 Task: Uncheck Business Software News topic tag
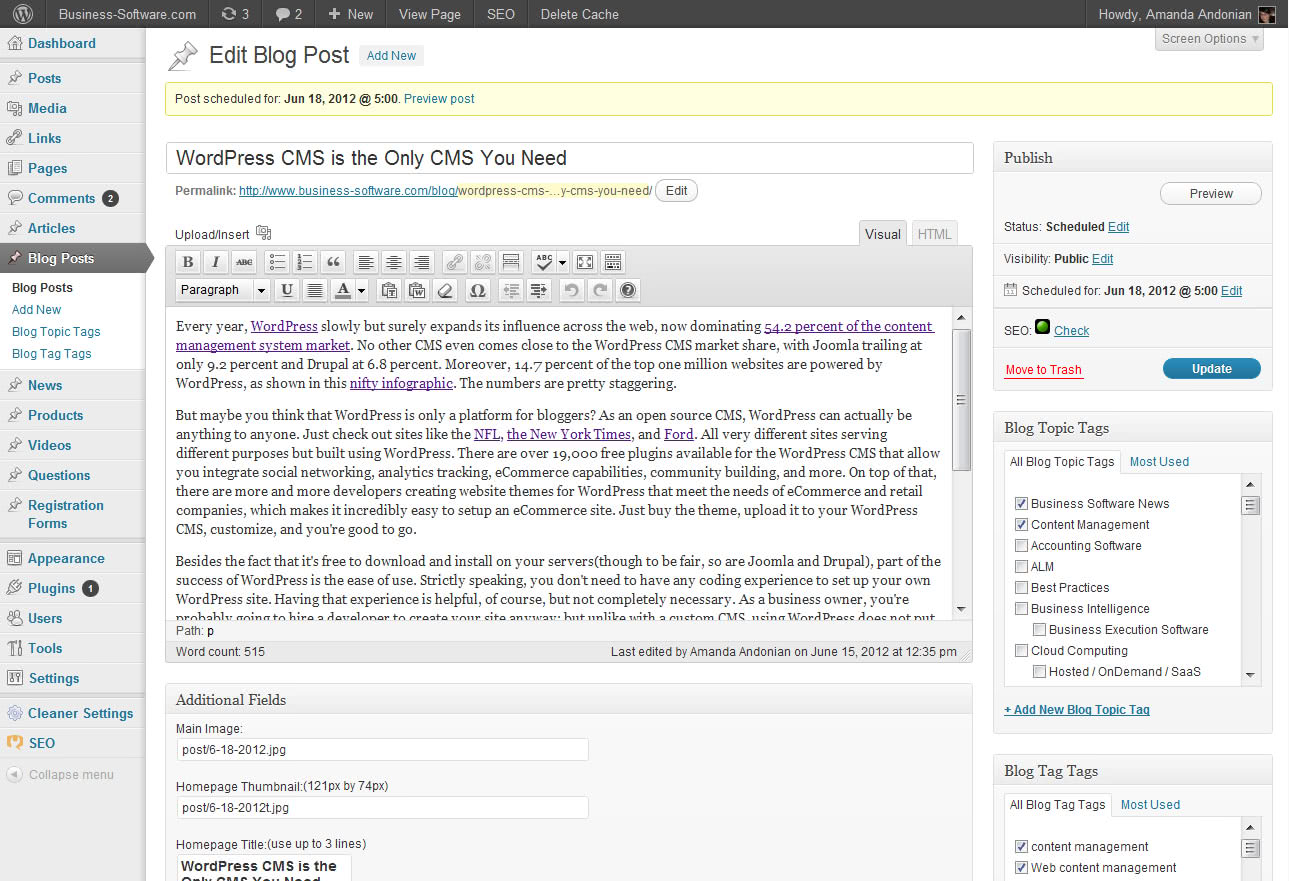click(x=1021, y=503)
